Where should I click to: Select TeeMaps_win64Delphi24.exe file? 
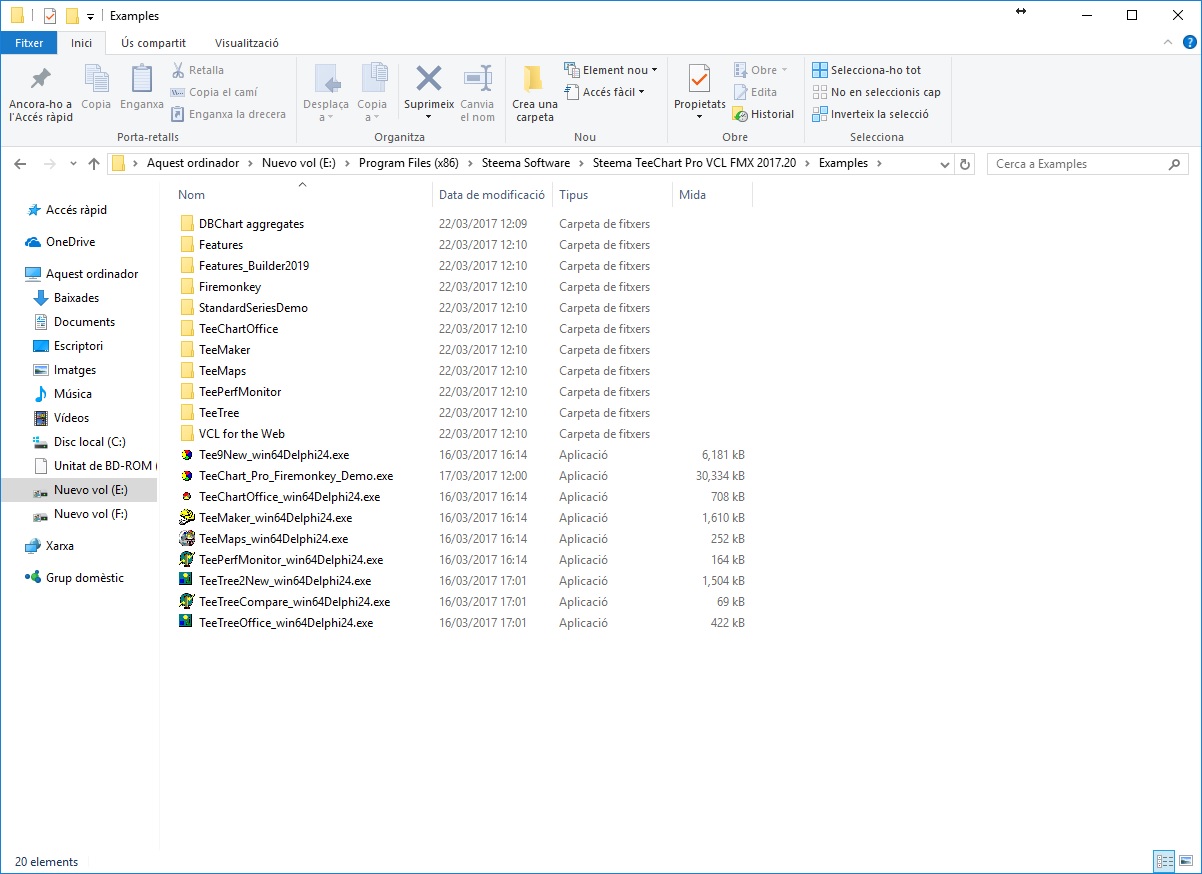273,539
